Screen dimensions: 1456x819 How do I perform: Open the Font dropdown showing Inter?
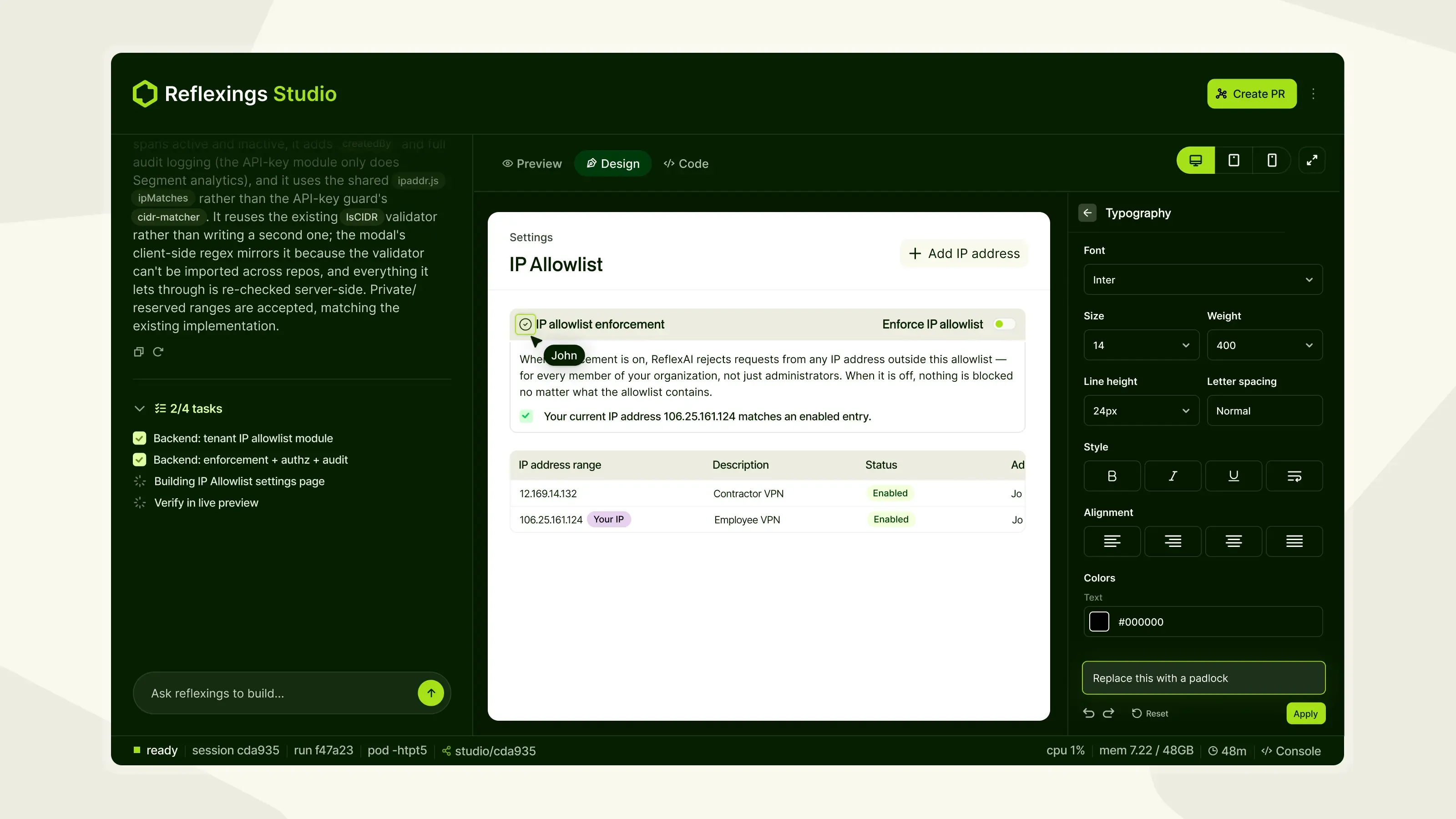(1203, 280)
